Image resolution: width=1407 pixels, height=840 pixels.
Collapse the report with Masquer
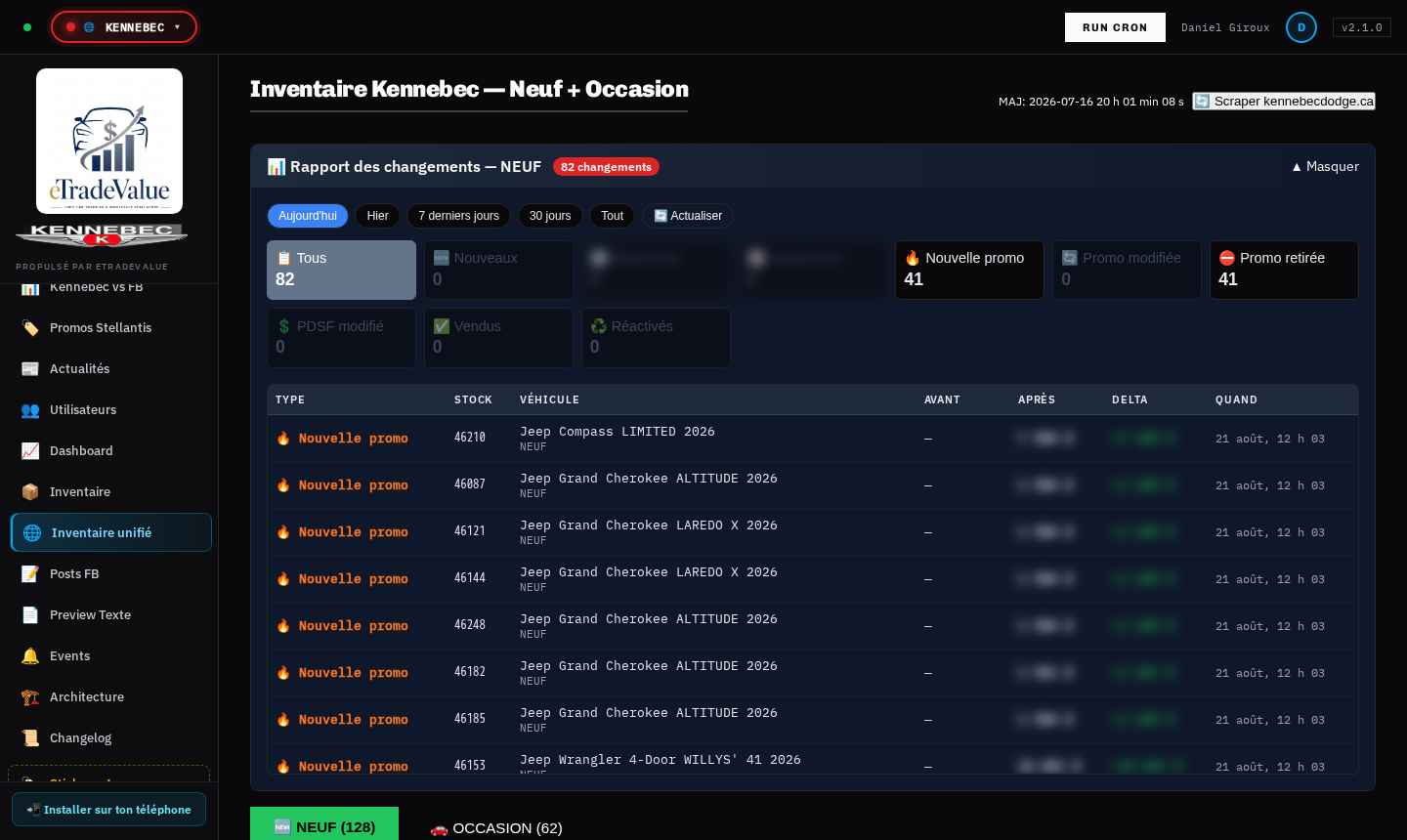coord(1325,167)
